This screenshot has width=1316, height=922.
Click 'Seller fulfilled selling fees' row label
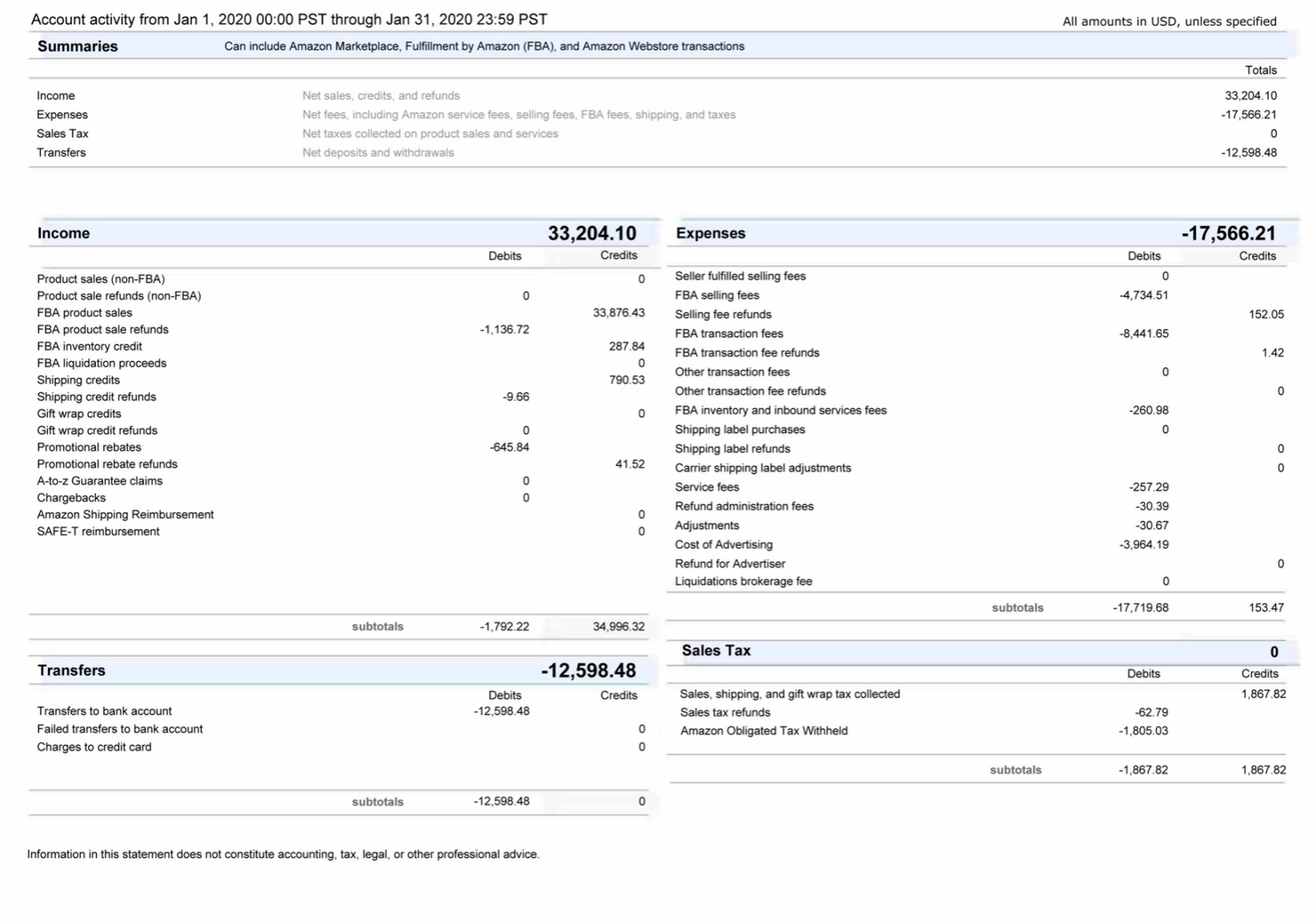740,276
